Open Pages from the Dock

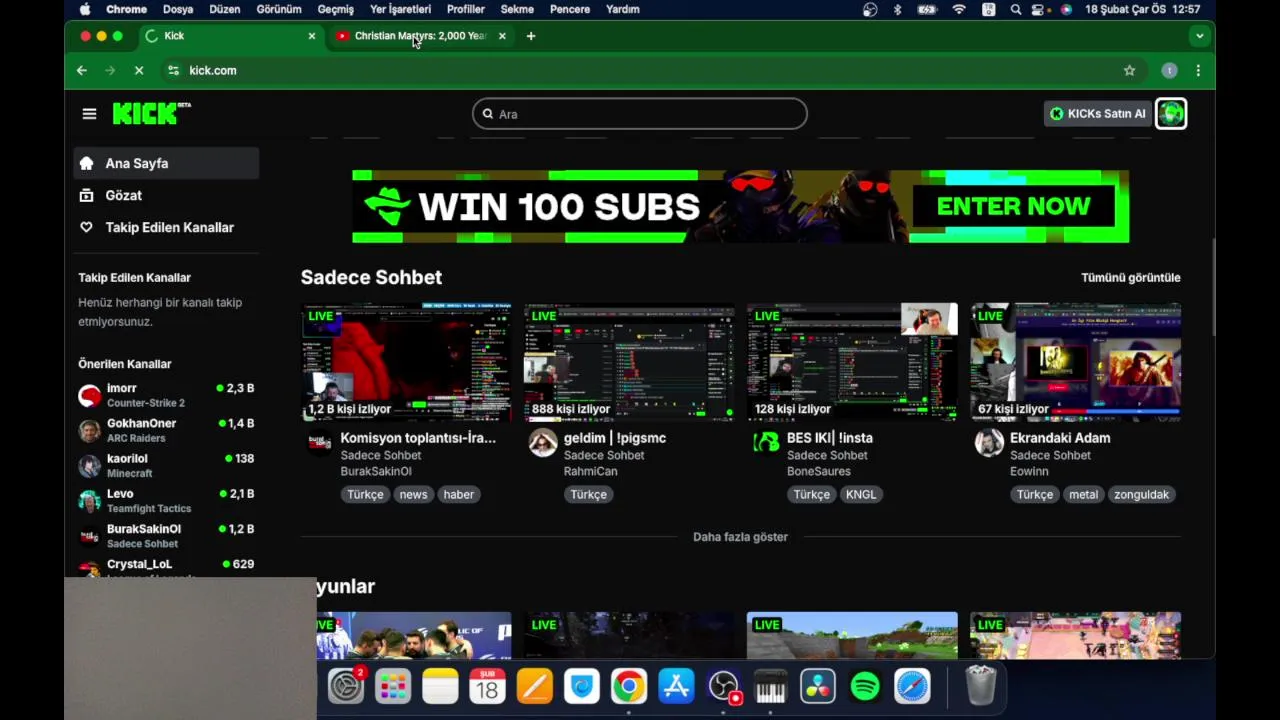tap(534, 687)
